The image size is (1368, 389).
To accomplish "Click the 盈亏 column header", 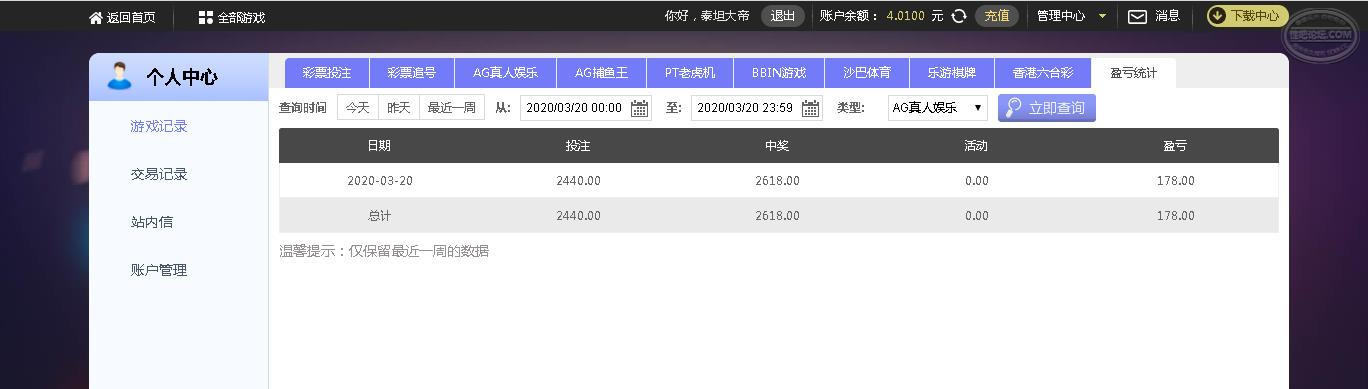I will tap(1175, 146).
